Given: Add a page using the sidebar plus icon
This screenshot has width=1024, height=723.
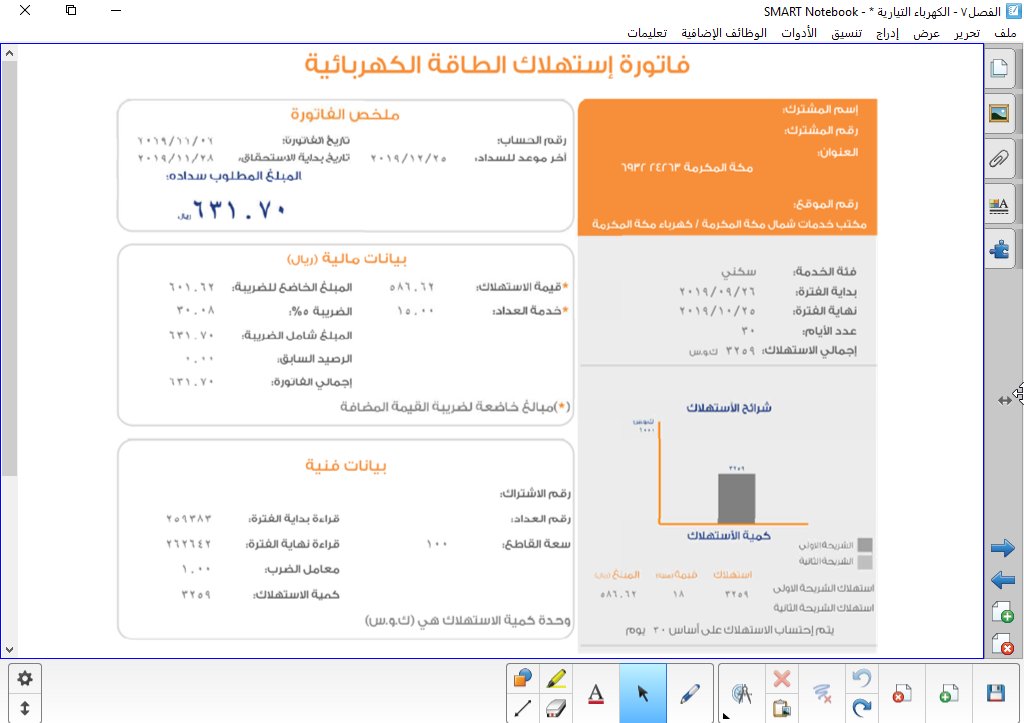Looking at the screenshot, I should pos(1002,613).
